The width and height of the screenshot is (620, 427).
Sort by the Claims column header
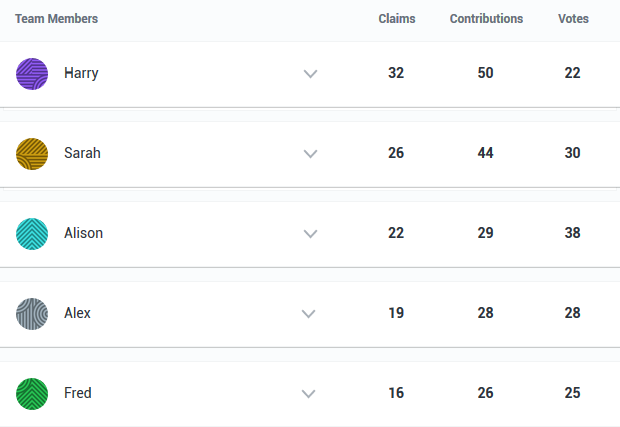[x=397, y=19]
